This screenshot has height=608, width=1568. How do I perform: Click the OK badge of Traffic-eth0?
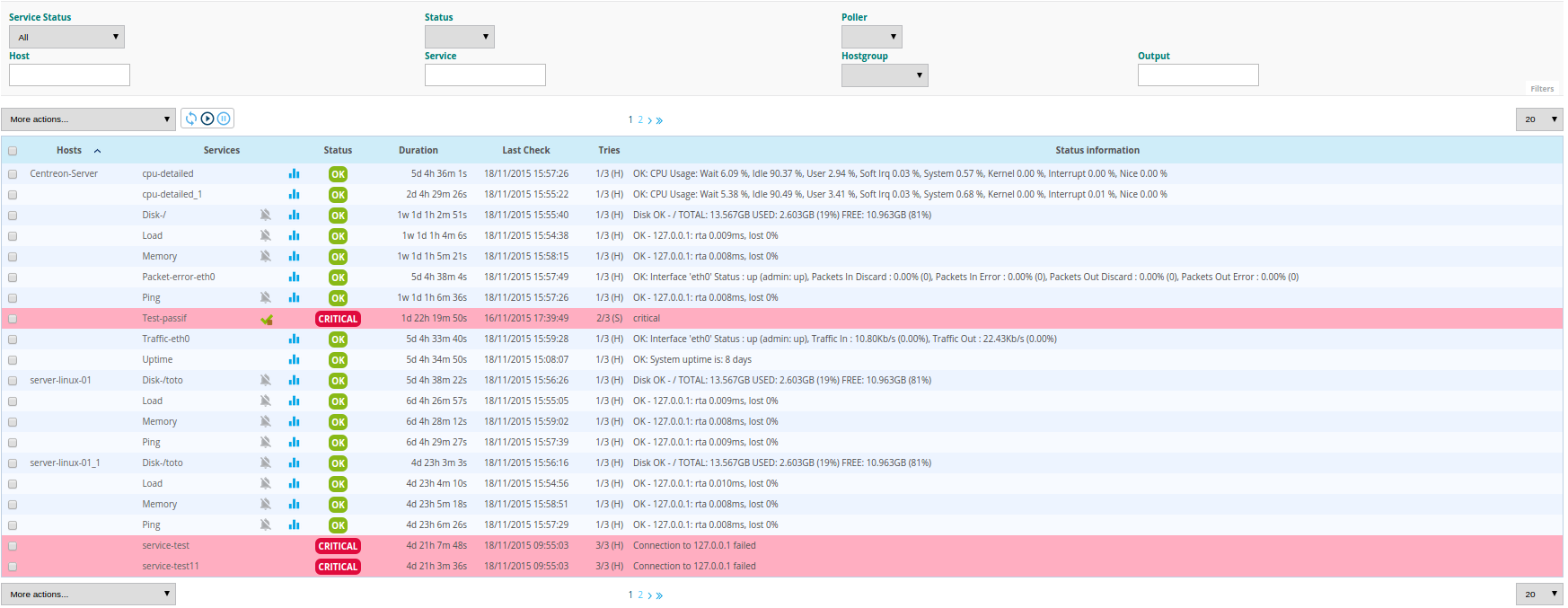pyautogui.click(x=338, y=339)
